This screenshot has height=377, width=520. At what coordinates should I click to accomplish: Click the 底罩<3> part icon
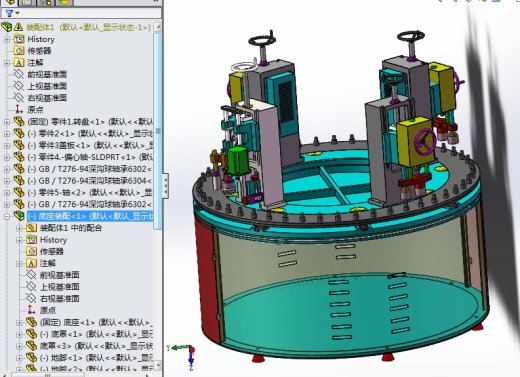pos(31,346)
